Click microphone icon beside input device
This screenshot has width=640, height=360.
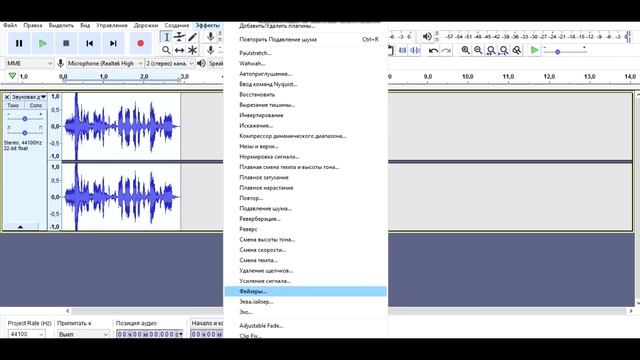[x=60, y=63]
